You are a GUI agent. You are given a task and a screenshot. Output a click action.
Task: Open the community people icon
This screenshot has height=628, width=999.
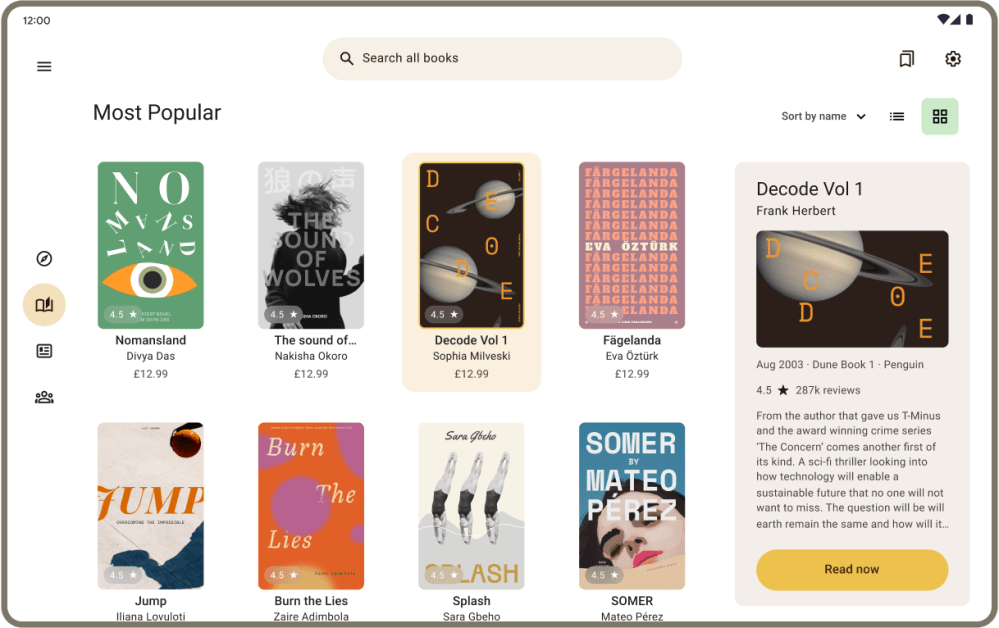44,397
